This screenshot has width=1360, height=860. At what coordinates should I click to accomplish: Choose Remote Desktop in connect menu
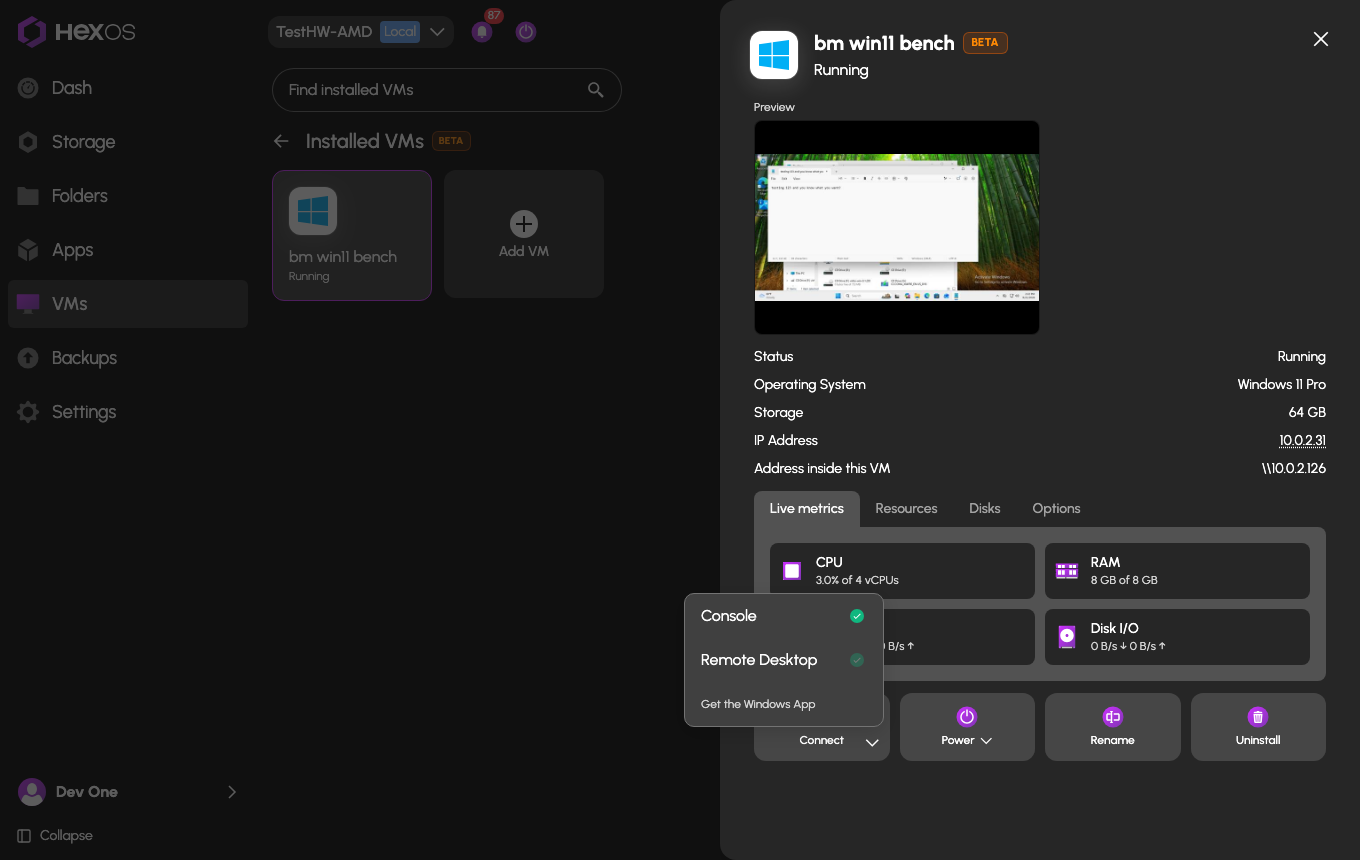click(x=783, y=660)
